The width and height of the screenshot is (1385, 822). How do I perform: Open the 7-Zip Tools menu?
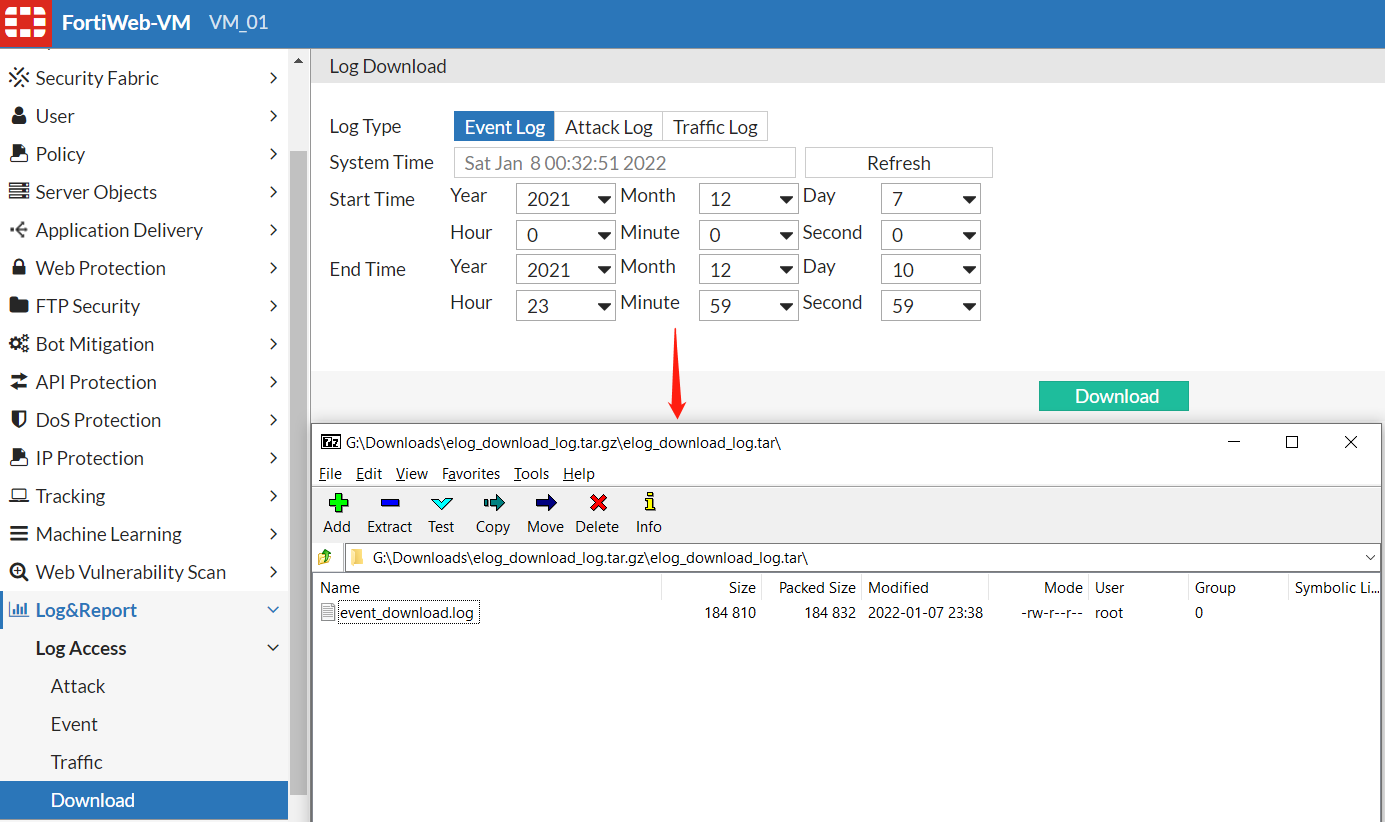tap(532, 474)
